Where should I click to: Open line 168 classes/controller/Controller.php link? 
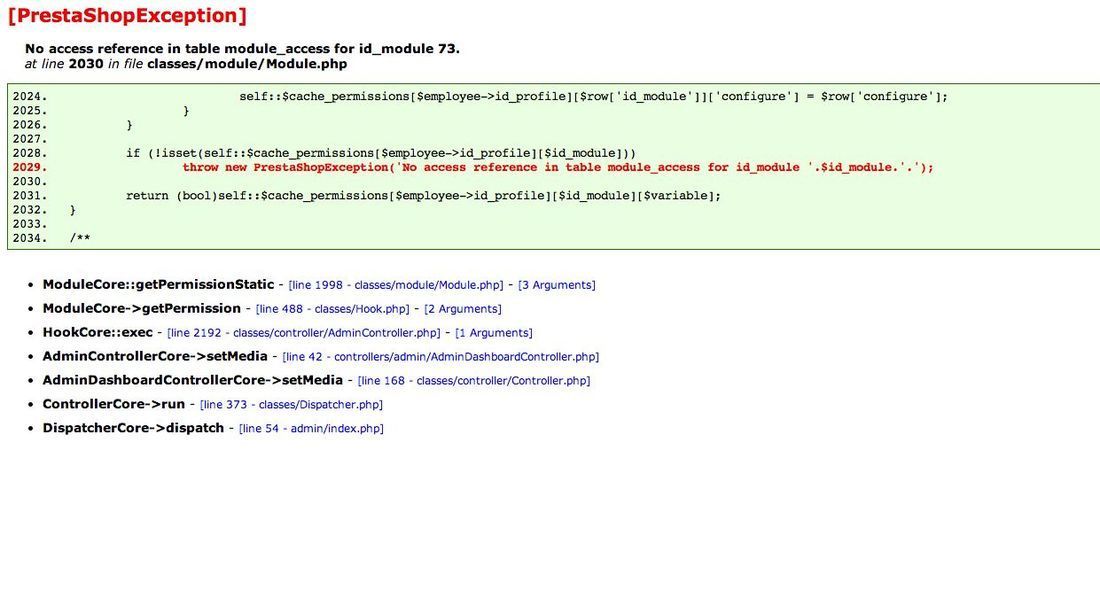click(474, 380)
